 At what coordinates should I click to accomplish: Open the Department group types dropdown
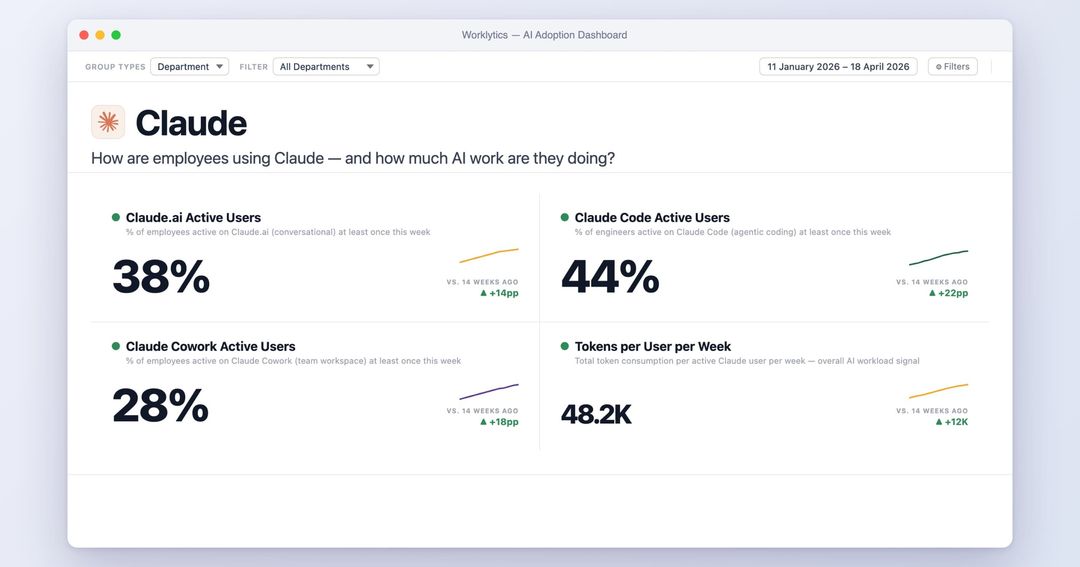(x=189, y=67)
